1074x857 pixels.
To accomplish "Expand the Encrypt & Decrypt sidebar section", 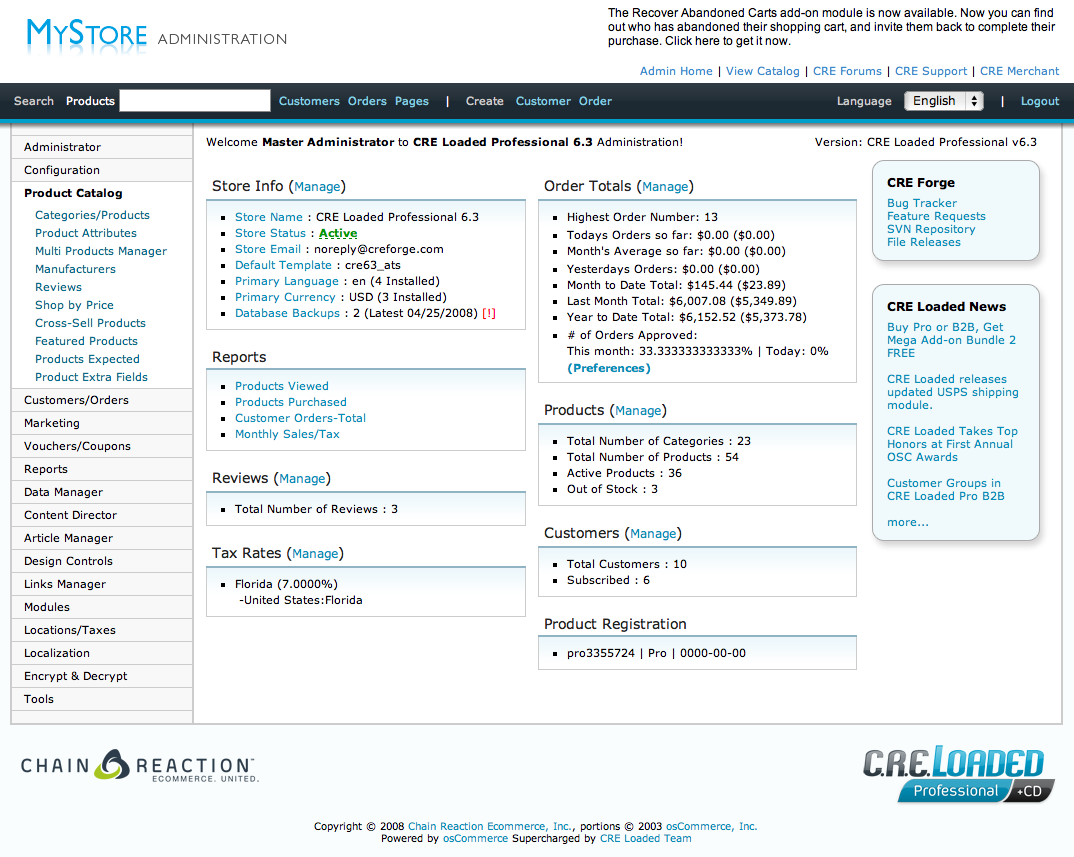I will point(102,676).
